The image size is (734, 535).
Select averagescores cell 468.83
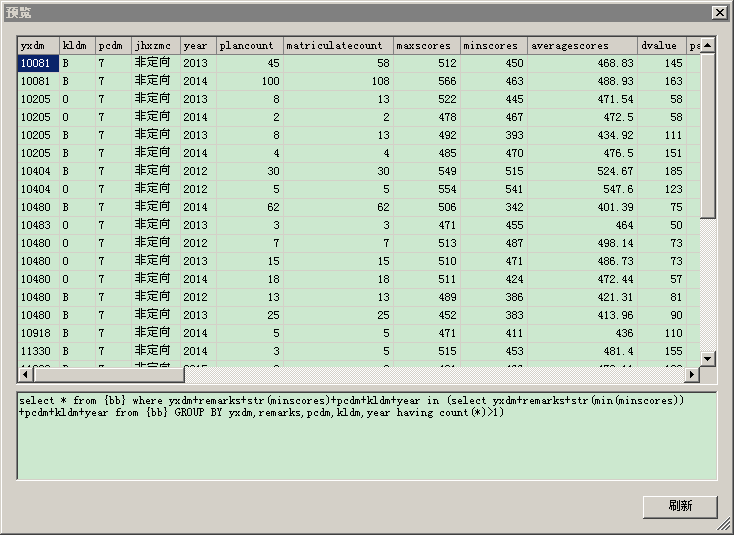(582, 63)
